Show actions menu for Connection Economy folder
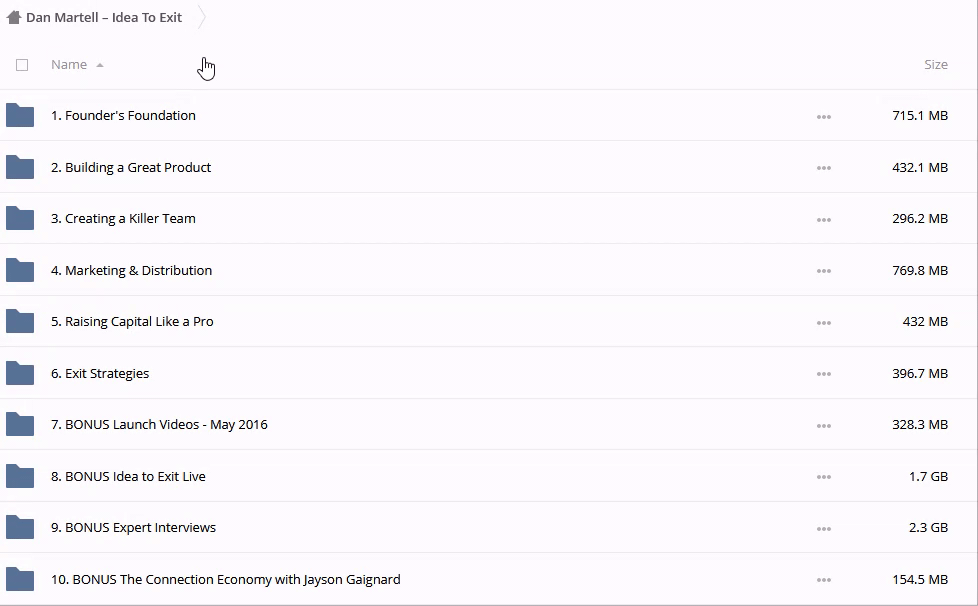The width and height of the screenshot is (978, 606). click(x=823, y=580)
